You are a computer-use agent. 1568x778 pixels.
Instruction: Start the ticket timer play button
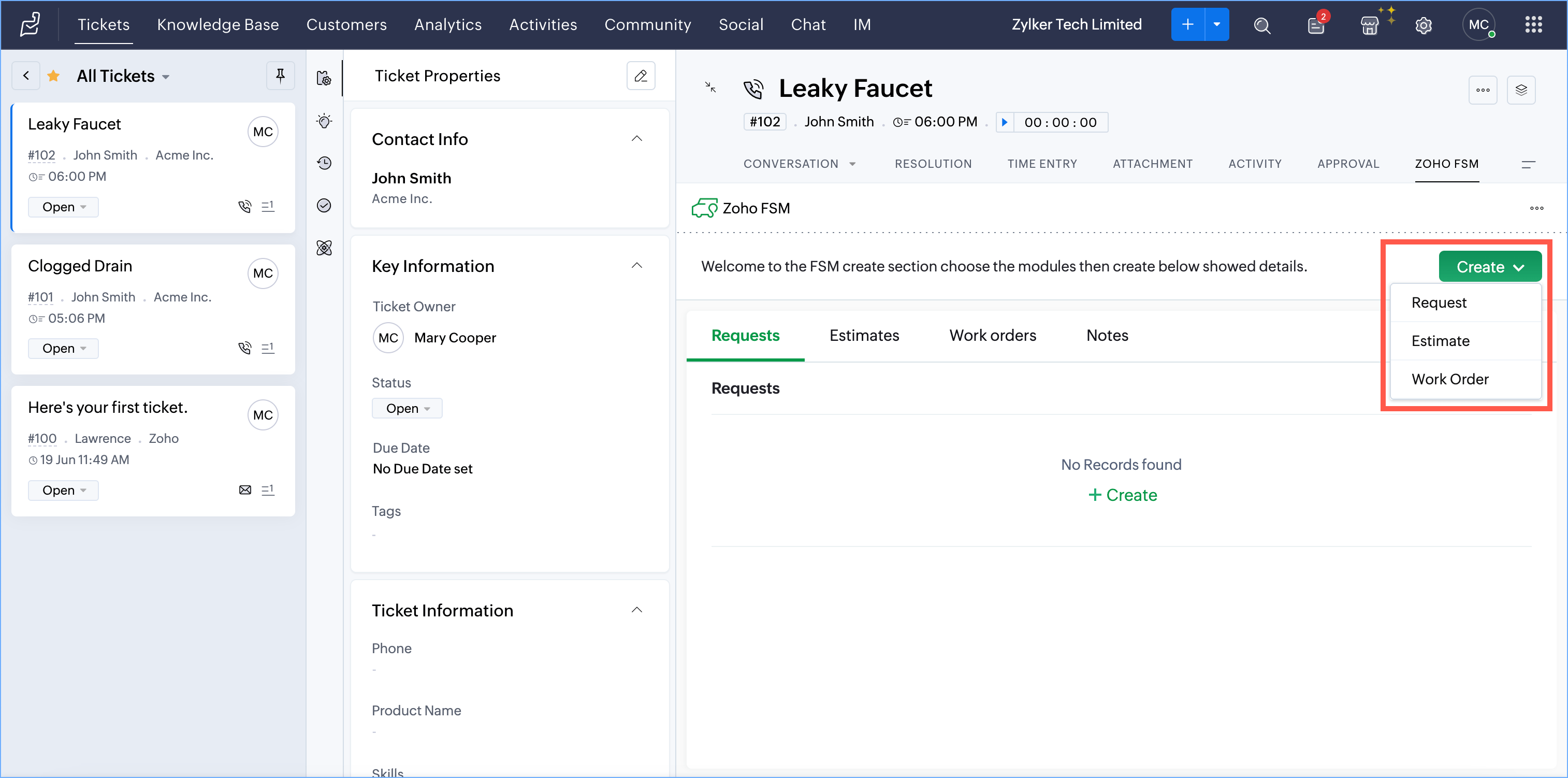coord(1005,122)
